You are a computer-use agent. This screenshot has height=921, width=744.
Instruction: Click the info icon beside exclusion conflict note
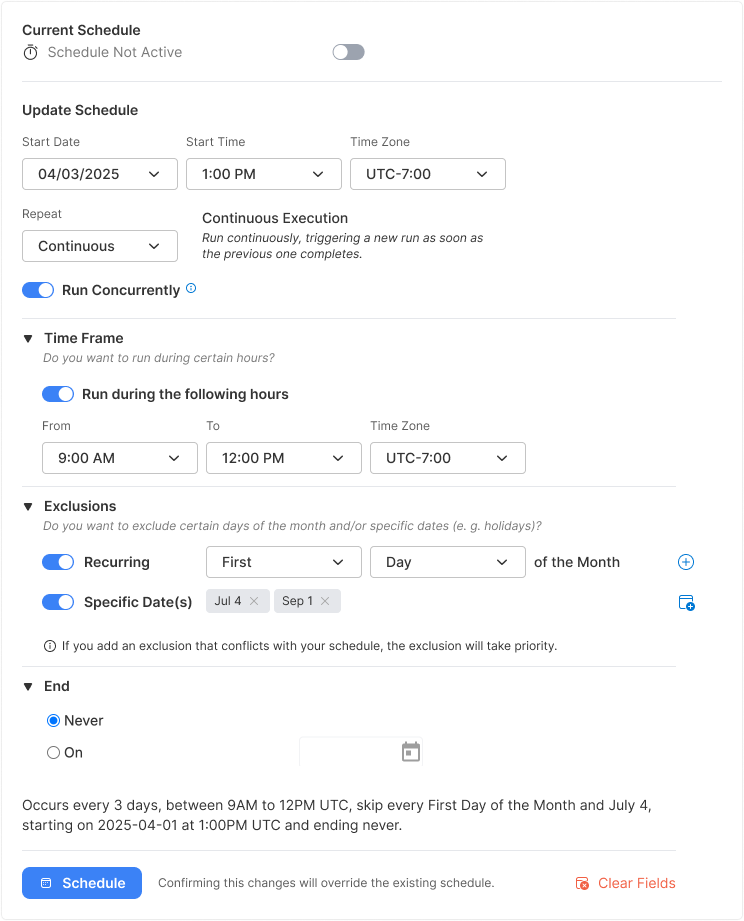click(x=50, y=646)
